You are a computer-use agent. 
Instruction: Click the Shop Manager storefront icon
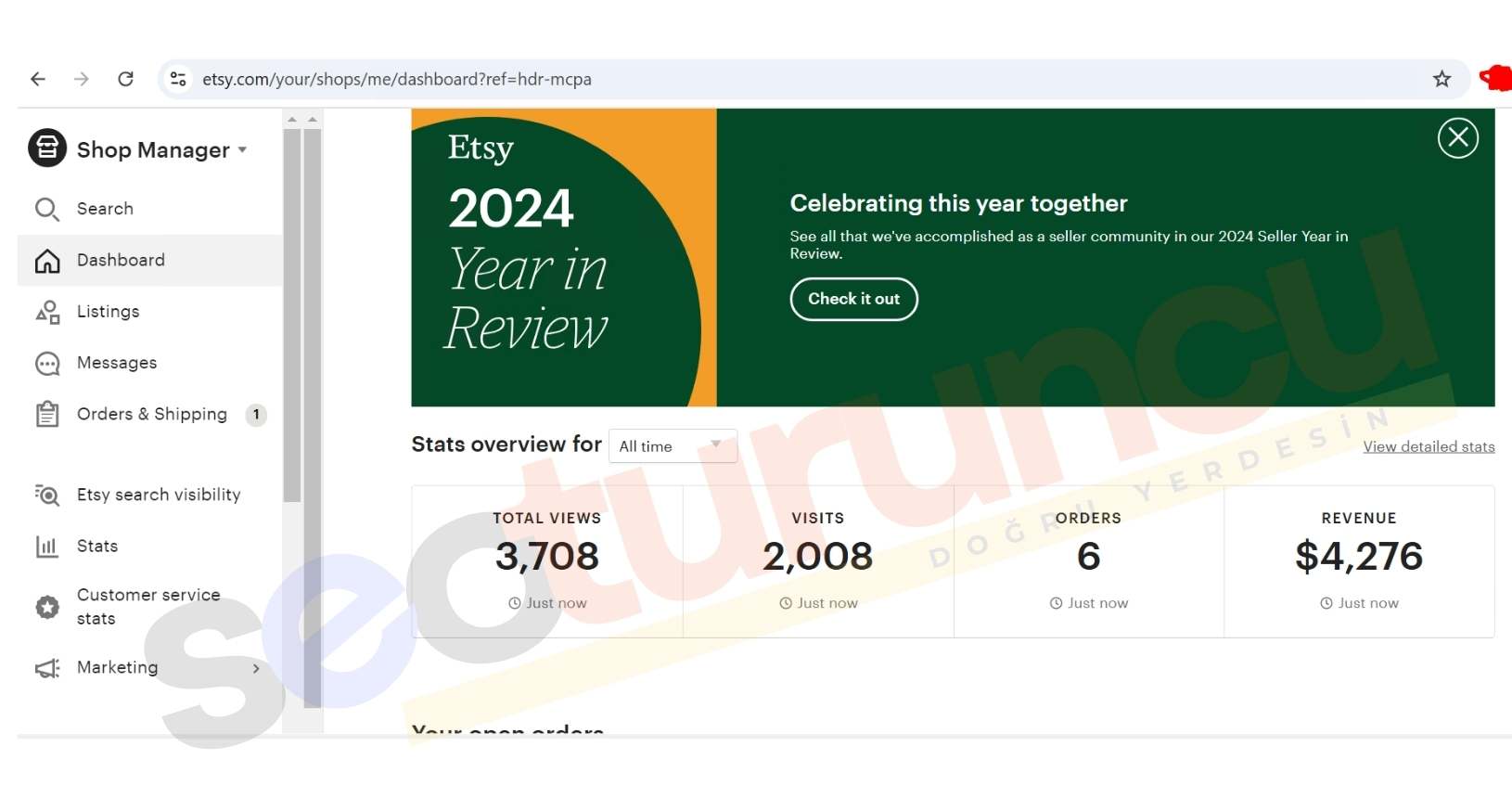tap(47, 148)
